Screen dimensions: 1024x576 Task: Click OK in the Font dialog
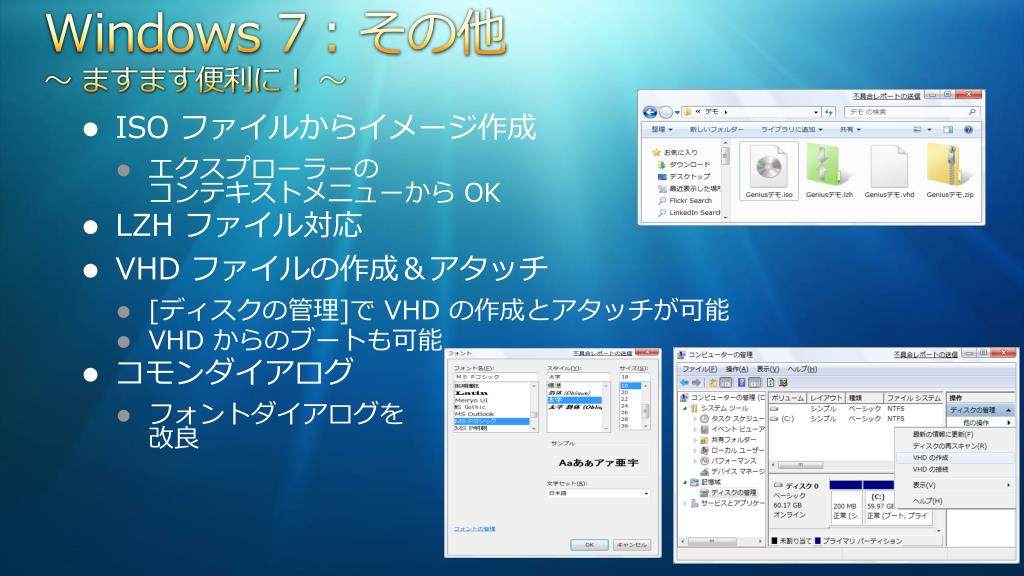[589, 545]
